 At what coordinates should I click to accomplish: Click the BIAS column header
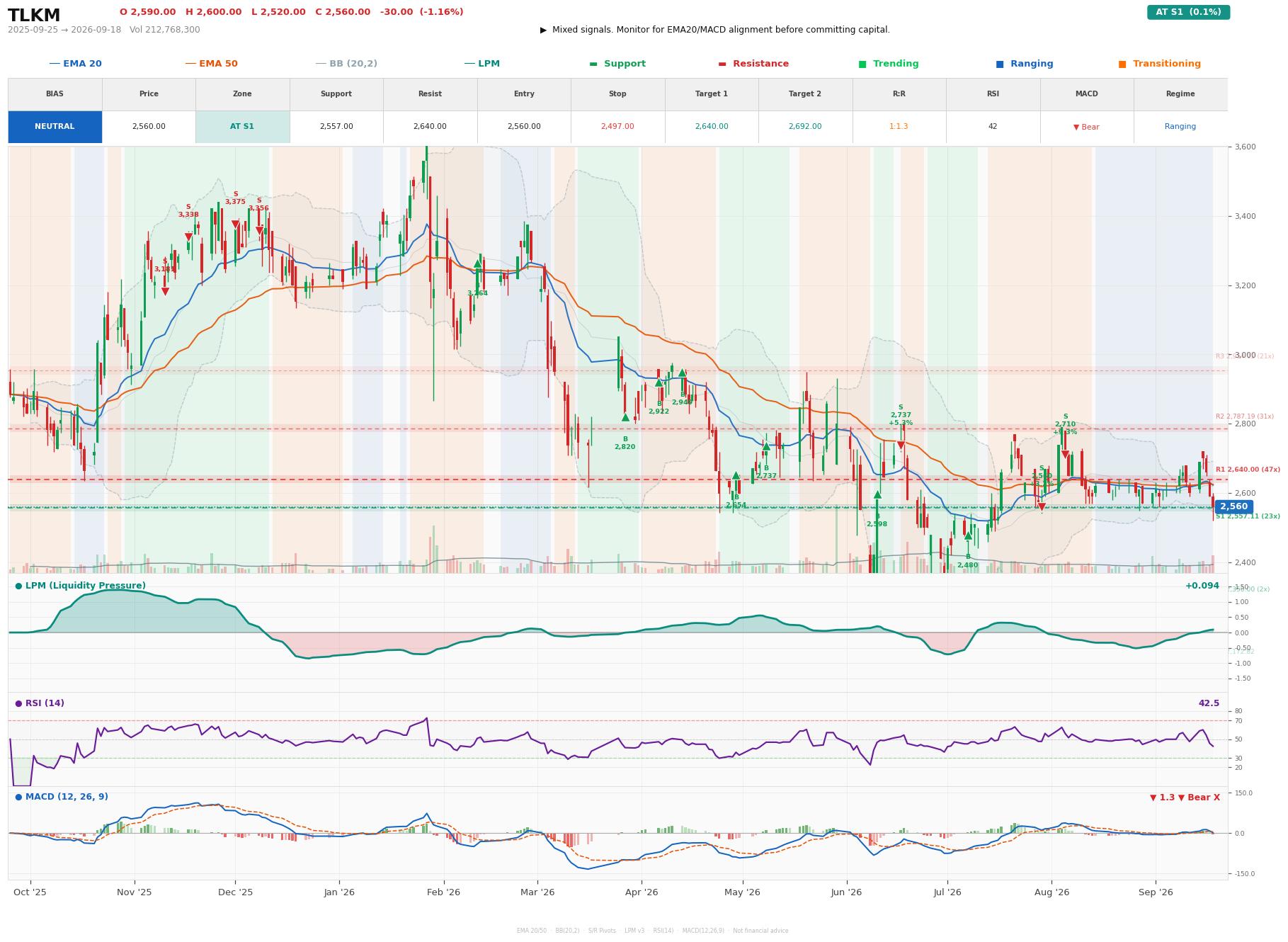click(55, 93)
